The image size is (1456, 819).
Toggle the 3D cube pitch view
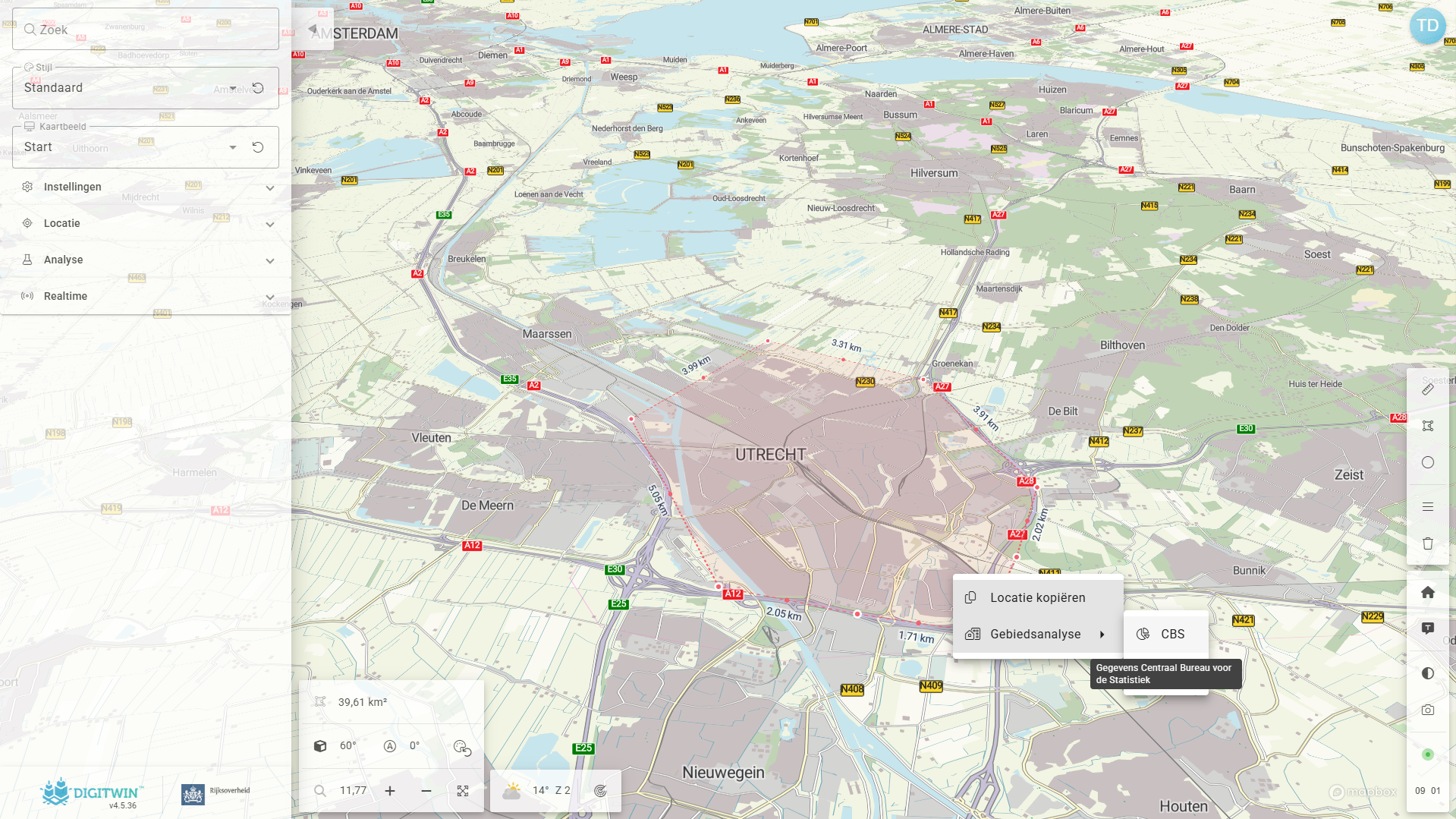[x=320, y=746]
